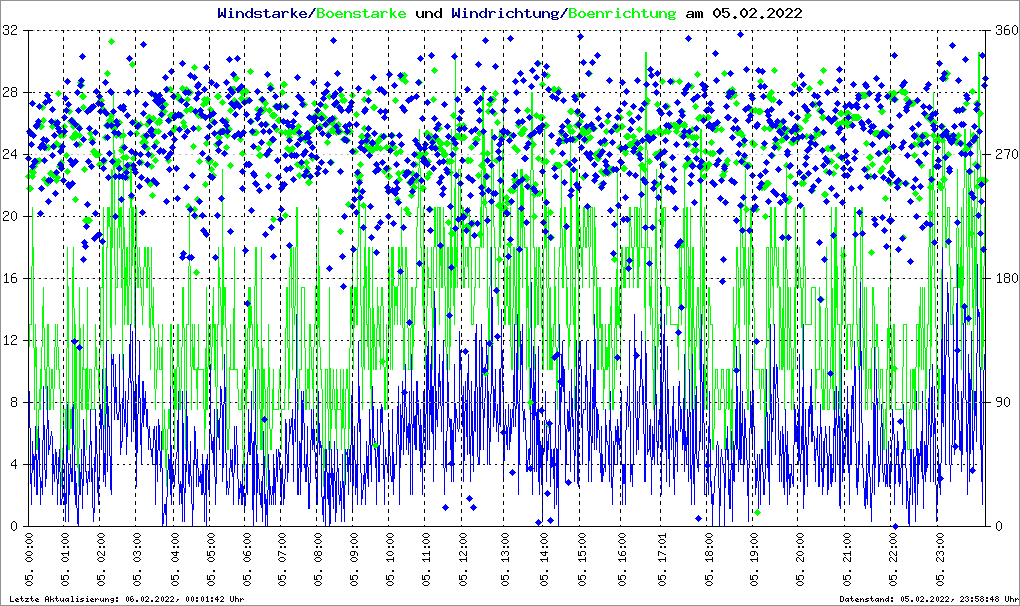Select the 16 value on left axis
This screenshot has height=606, width=1020.
tap(12, 279)
